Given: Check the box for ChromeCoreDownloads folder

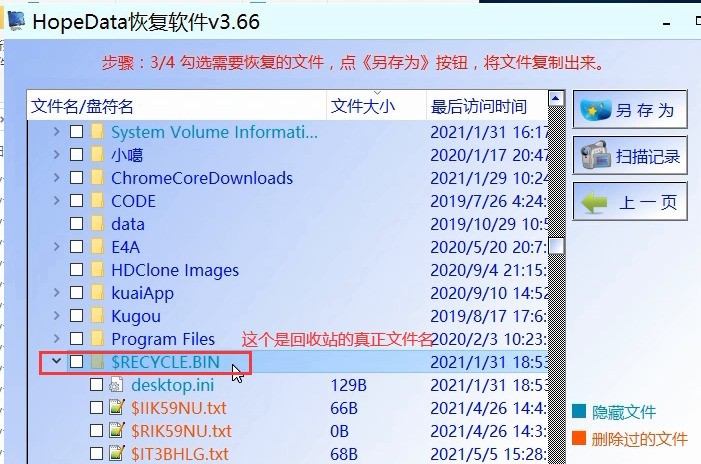Looking at the screenshot, I should click(x=77, y=178).
